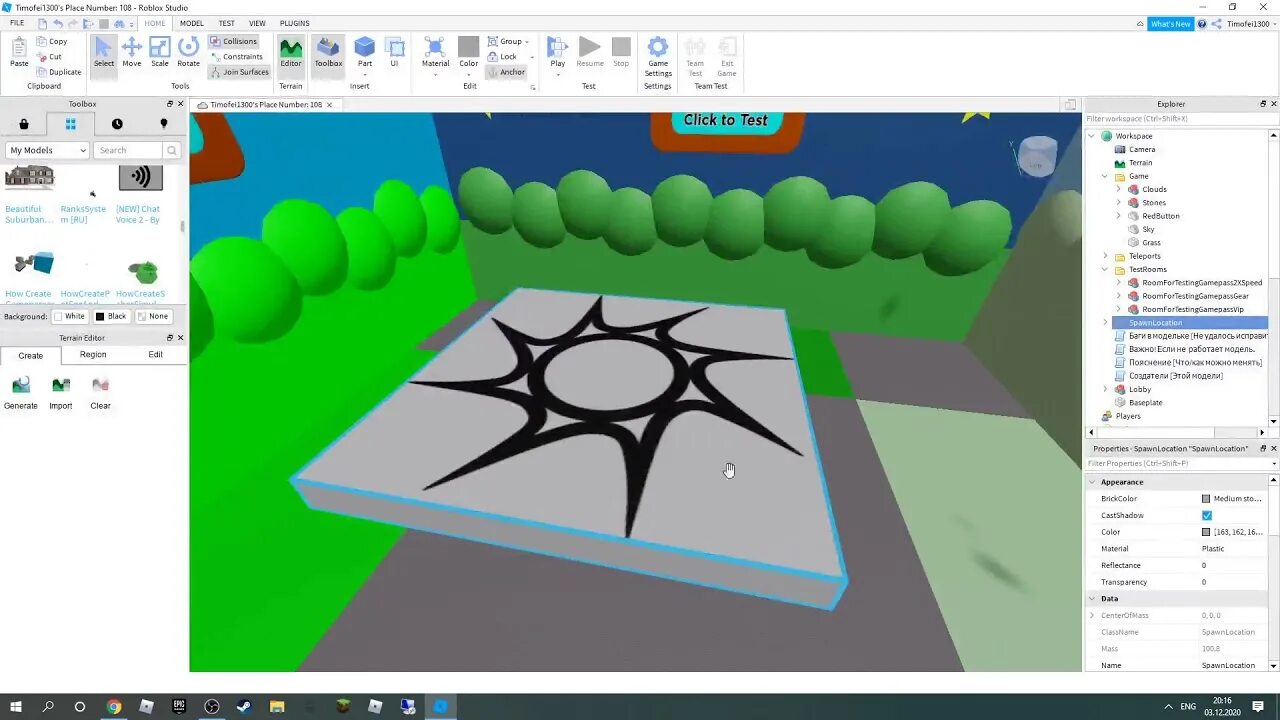This screenshot has height=720, width=1280.
Task: Toggle Join Surfaces option
Action: point(239,72)
